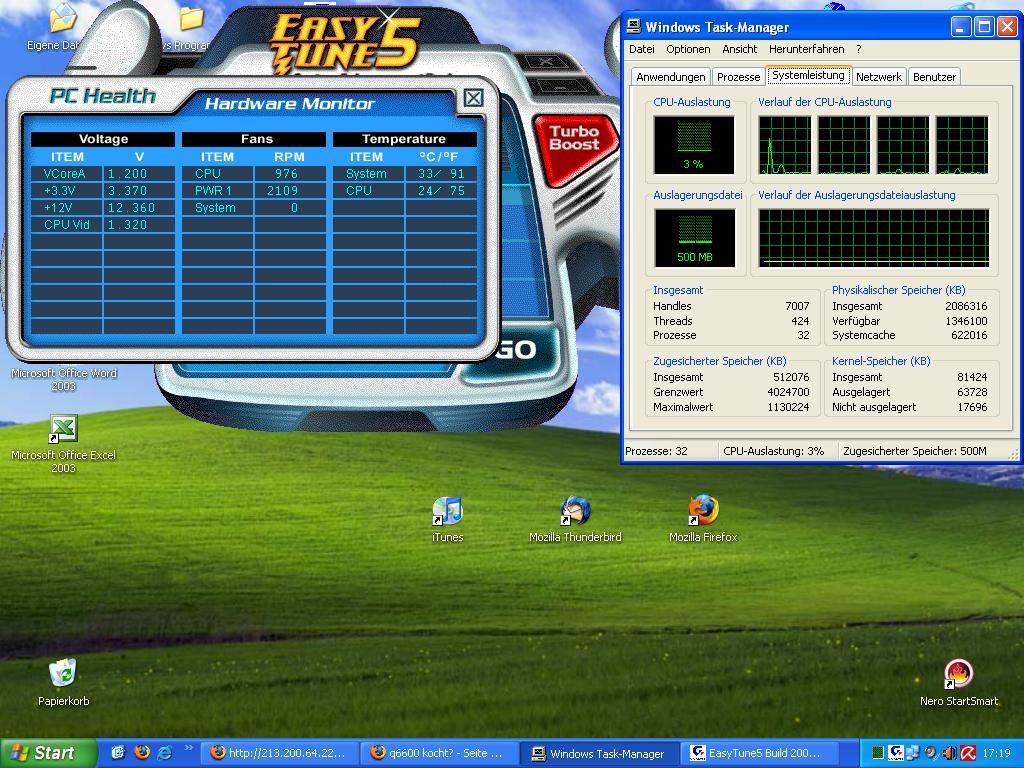This screenshot has width=1024, height=768.
Task: Open the ? help menu
Action: [859, 49]
